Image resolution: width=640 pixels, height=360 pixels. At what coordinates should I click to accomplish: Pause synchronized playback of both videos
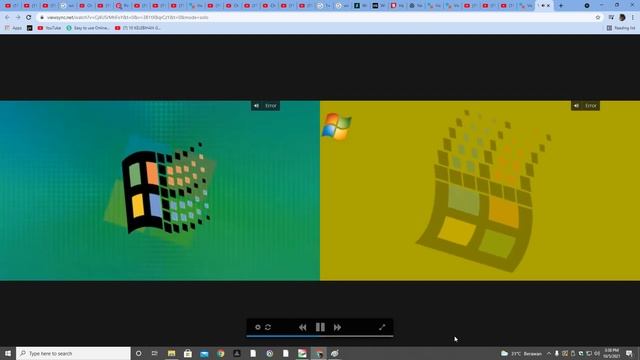click(x=320, y=327)
